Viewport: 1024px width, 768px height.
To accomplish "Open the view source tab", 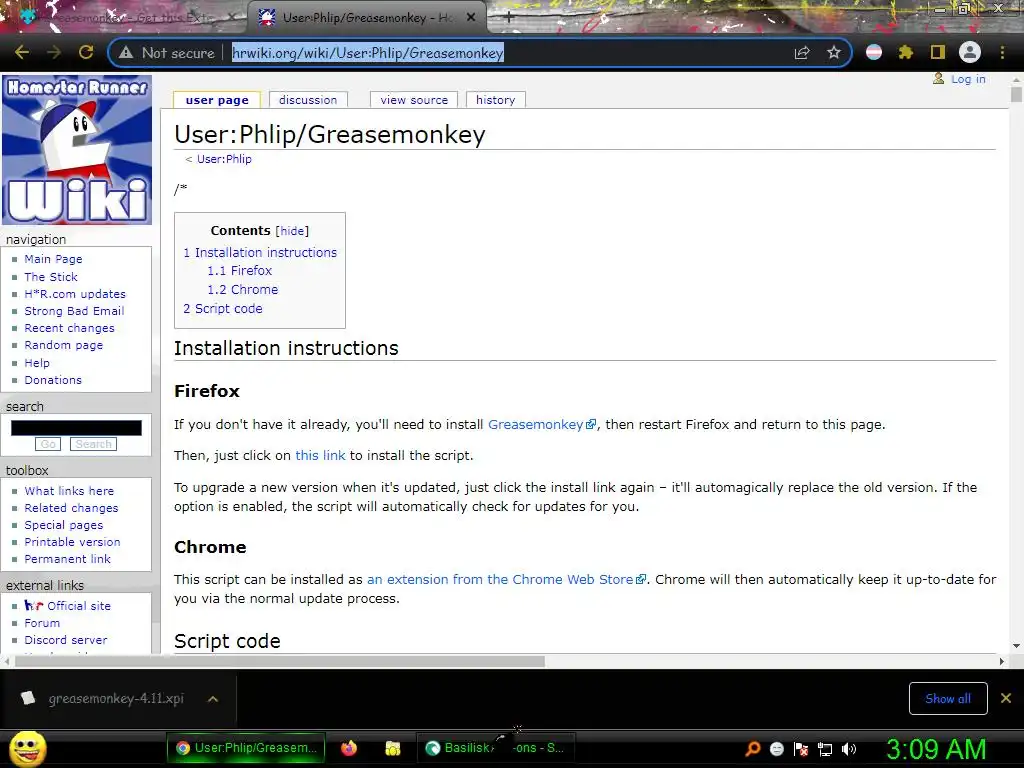I will coord(414,100).
